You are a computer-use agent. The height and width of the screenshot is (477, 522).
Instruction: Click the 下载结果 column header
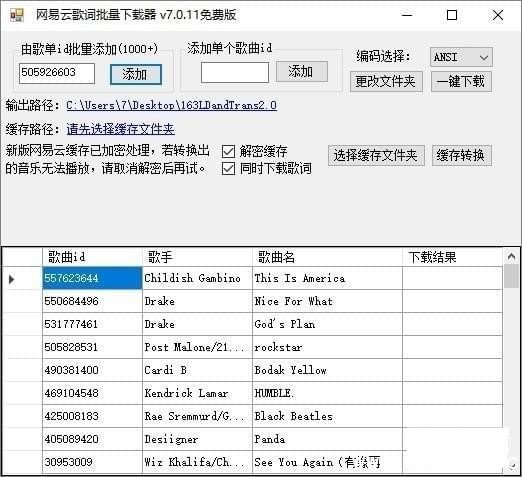coord(452,257)
